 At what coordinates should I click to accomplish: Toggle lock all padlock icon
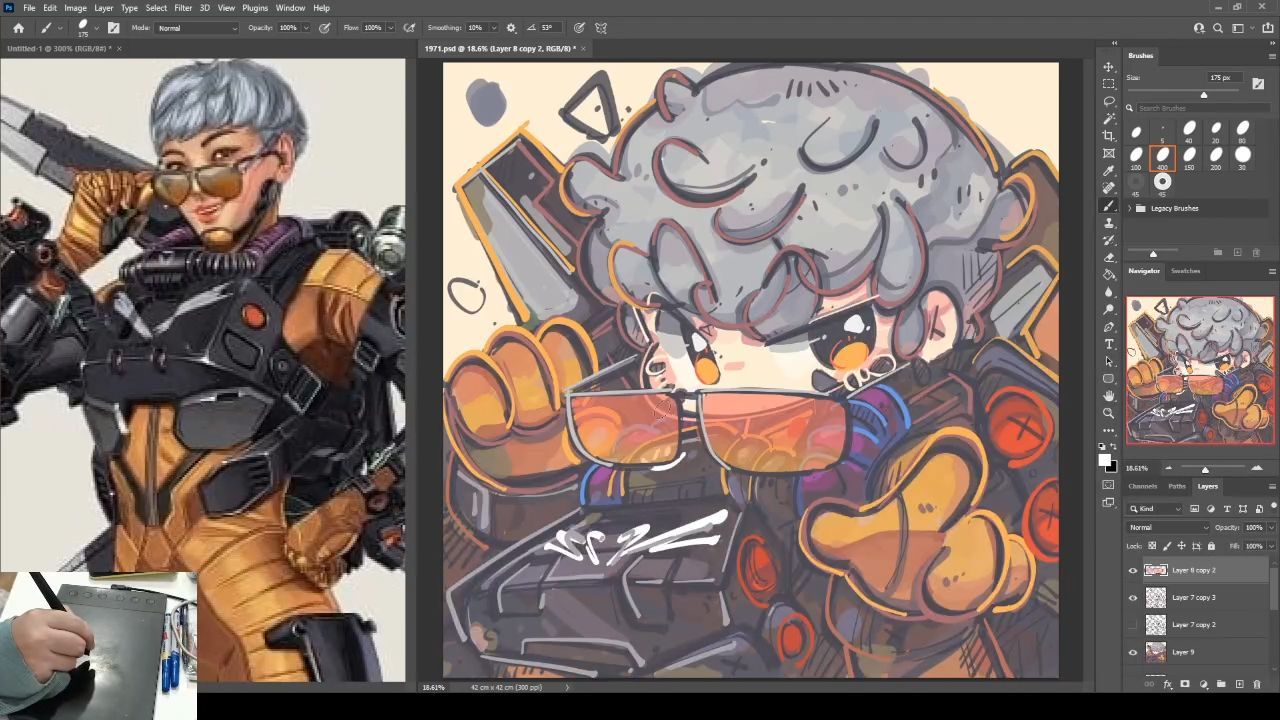(1211, 546)
